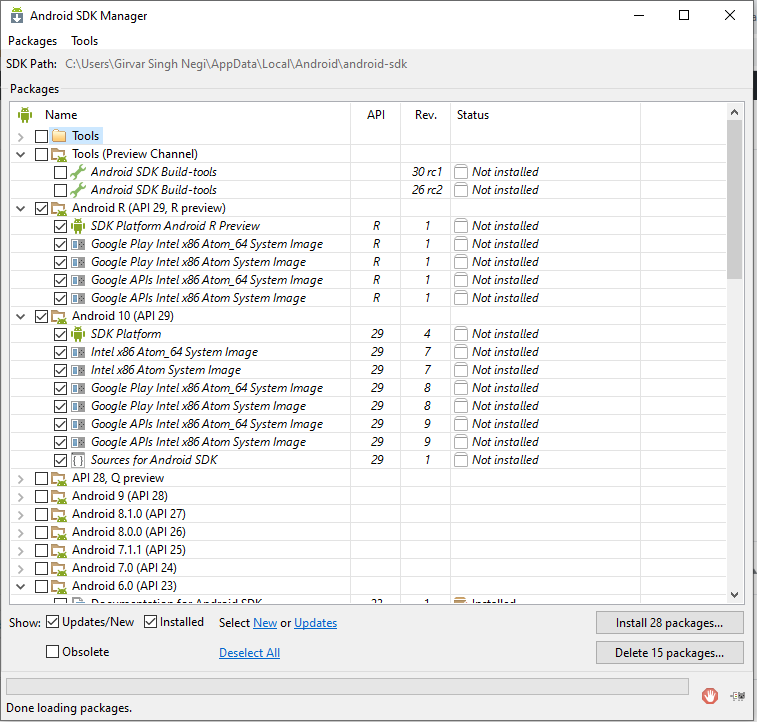Click Install 28 packages button
Viewport: 757px width, 722px height.
coord(669,623)
